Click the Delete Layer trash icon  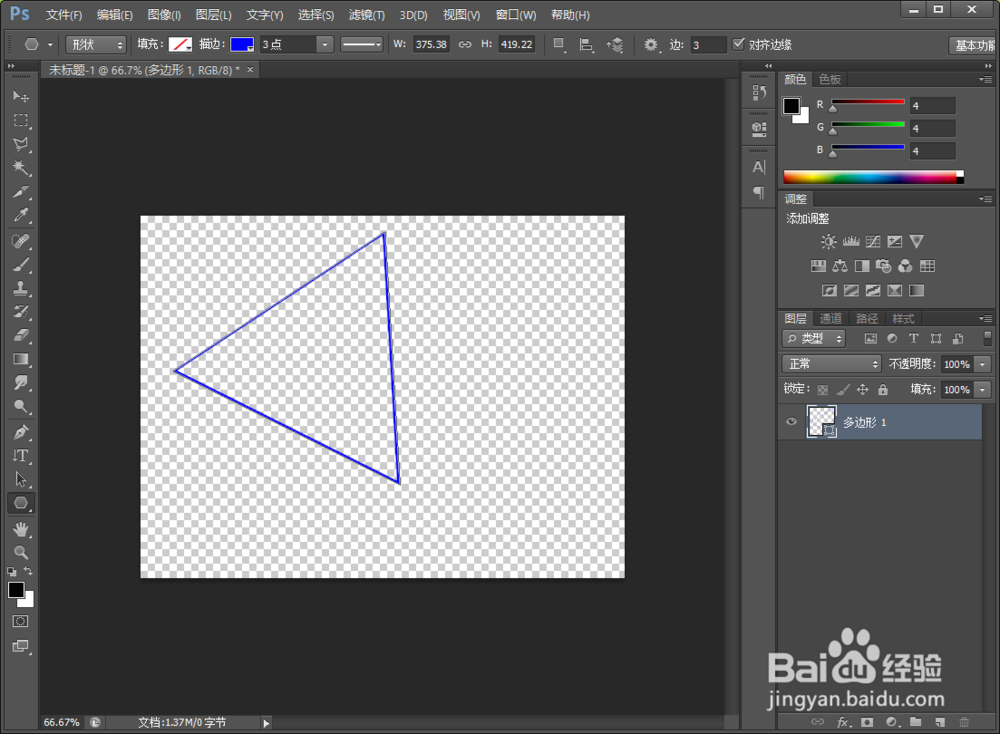pyautogui.click(x=964, y=722)
